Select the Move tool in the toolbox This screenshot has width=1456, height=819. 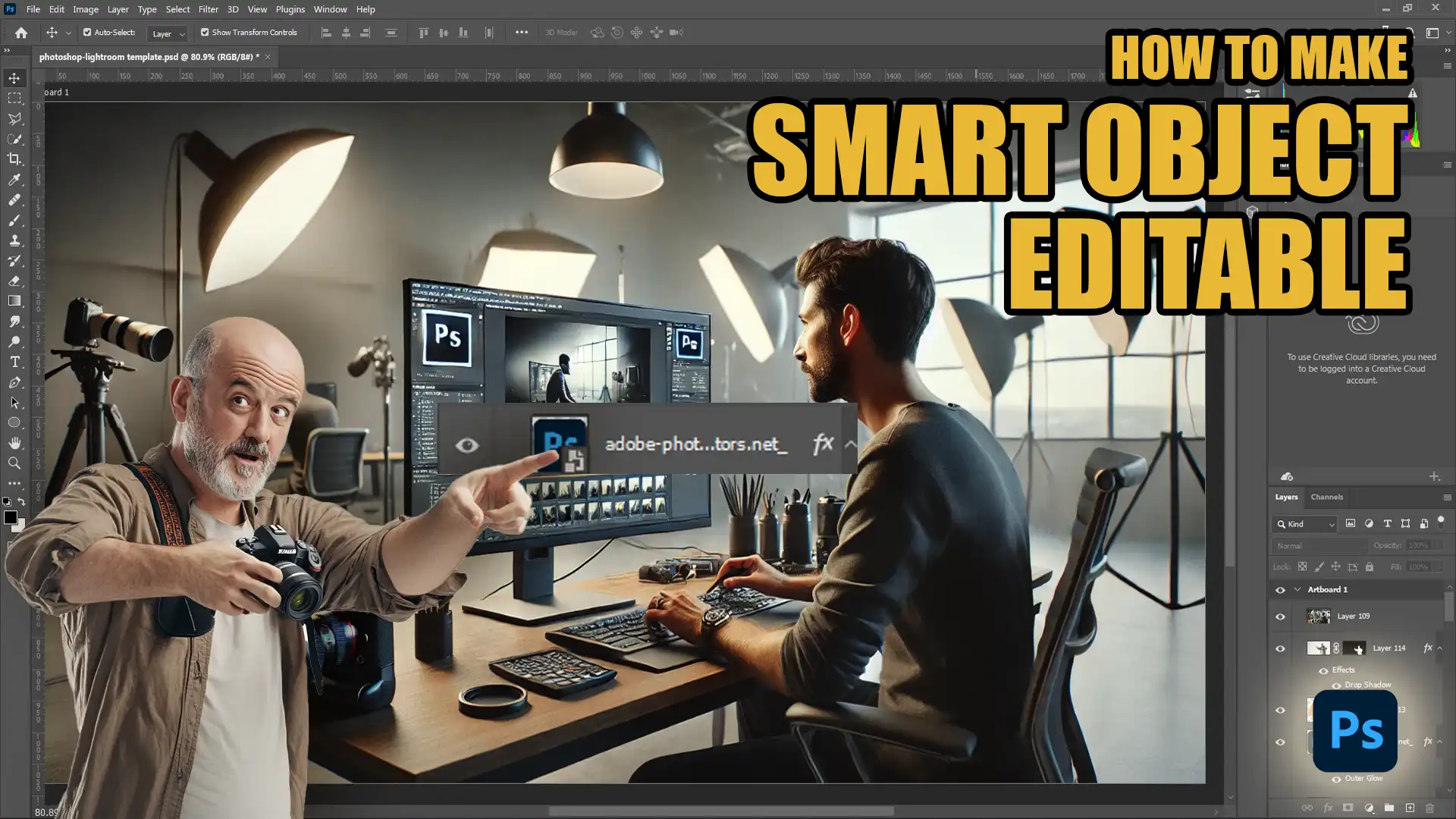tap(14, 78)
